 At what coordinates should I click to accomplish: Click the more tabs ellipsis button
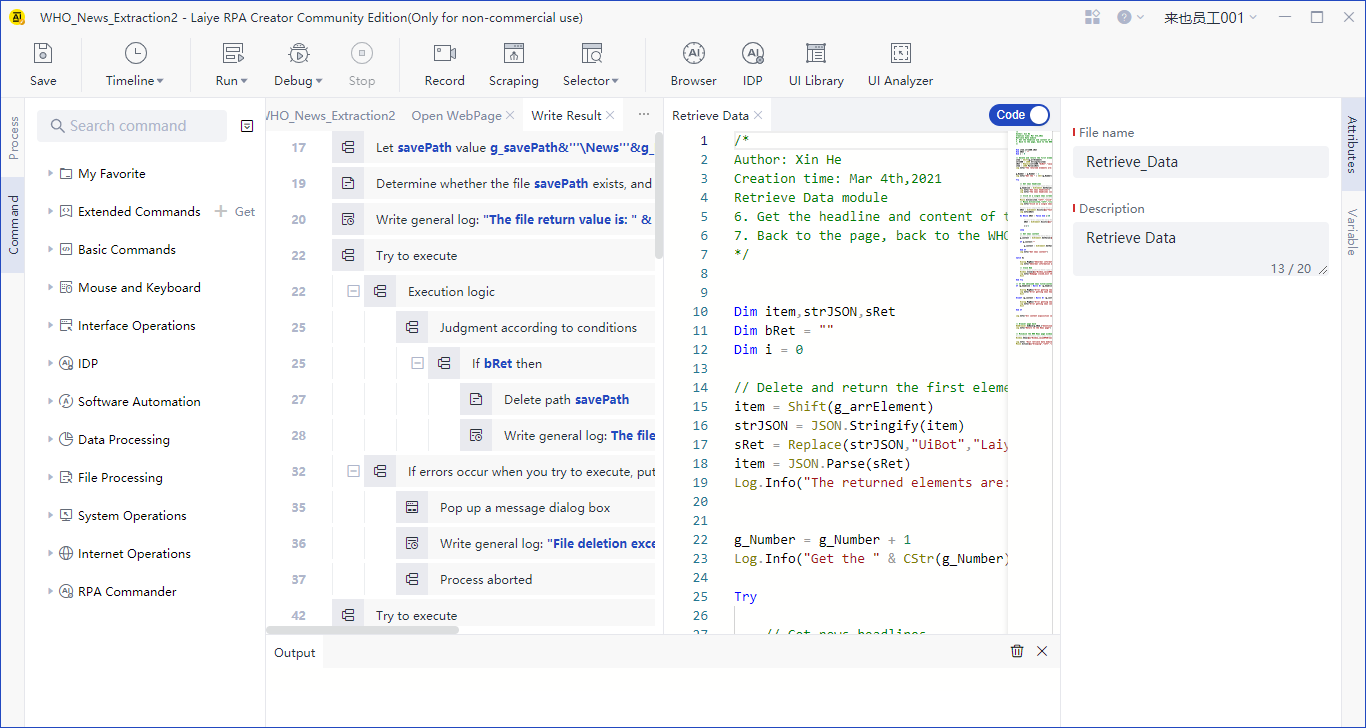pos(643,115)
